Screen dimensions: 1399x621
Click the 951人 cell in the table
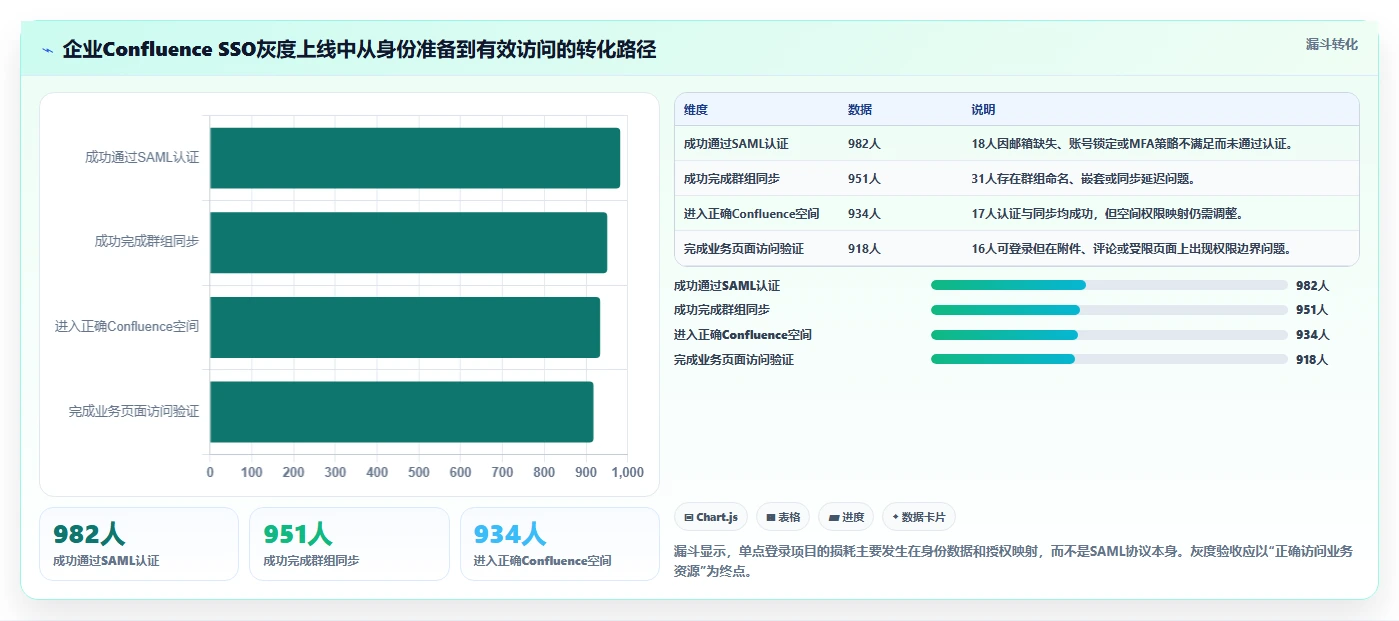[864, 179]
